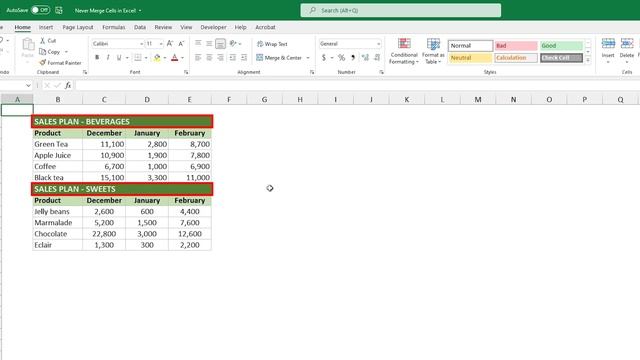Expand the cell Styles gallery
Screen dimensions: 640x360
(588, 60)
